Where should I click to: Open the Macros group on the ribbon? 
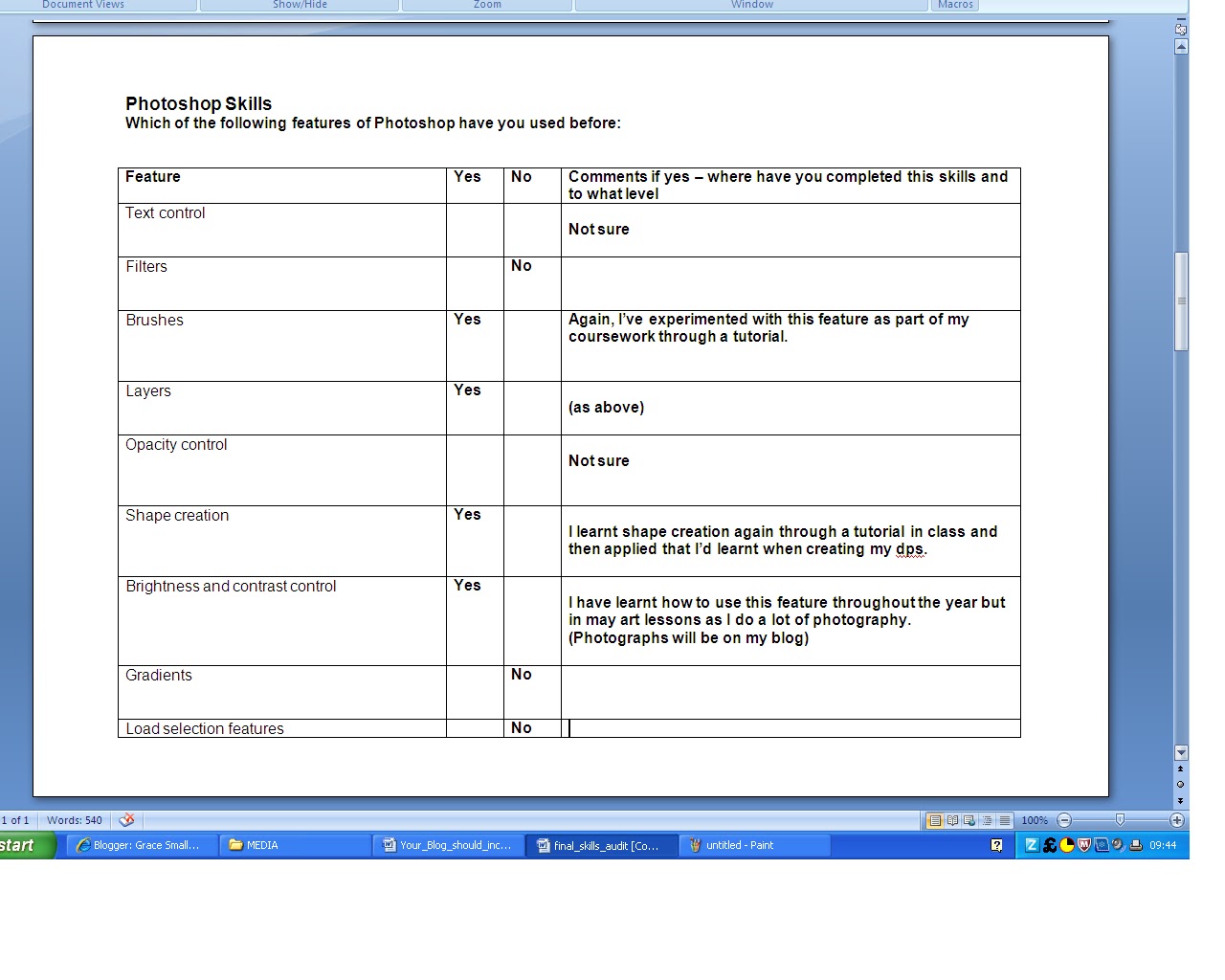(954, 5)
